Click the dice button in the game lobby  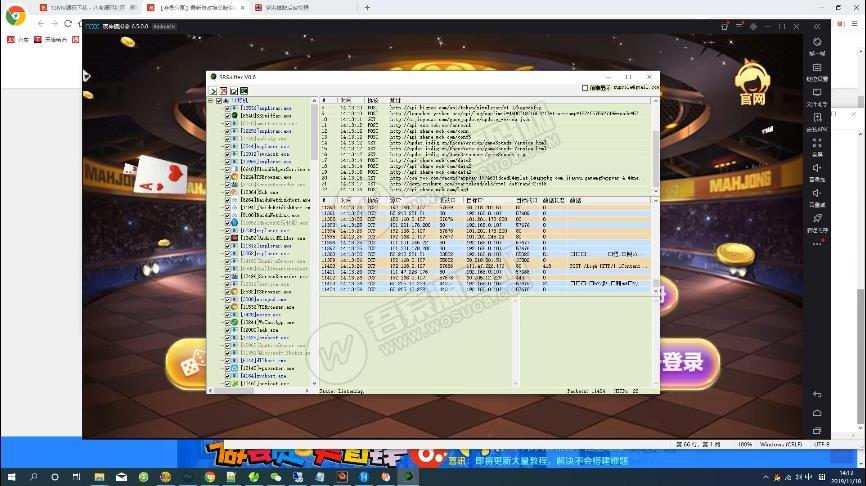187,363
